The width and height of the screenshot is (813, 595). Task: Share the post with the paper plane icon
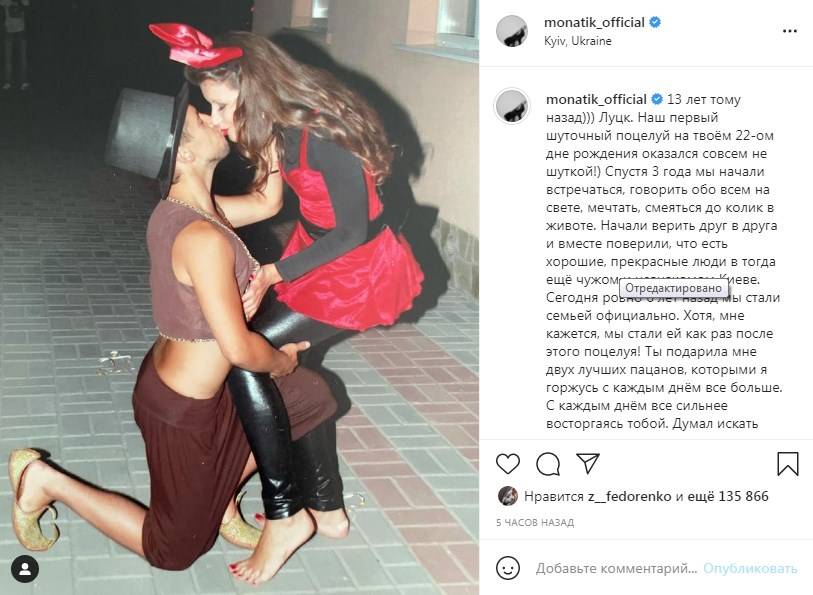click(x=588, y=463)
